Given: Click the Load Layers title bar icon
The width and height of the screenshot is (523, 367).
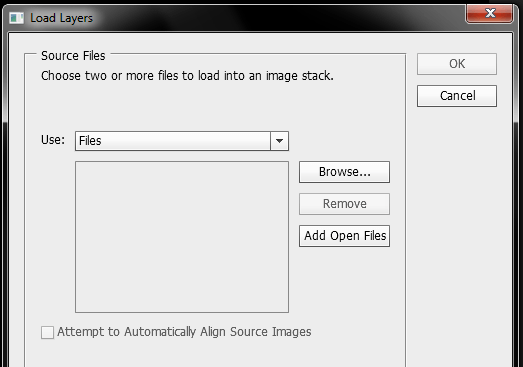Looking at the screenshot, I should [x=16, y=18].
